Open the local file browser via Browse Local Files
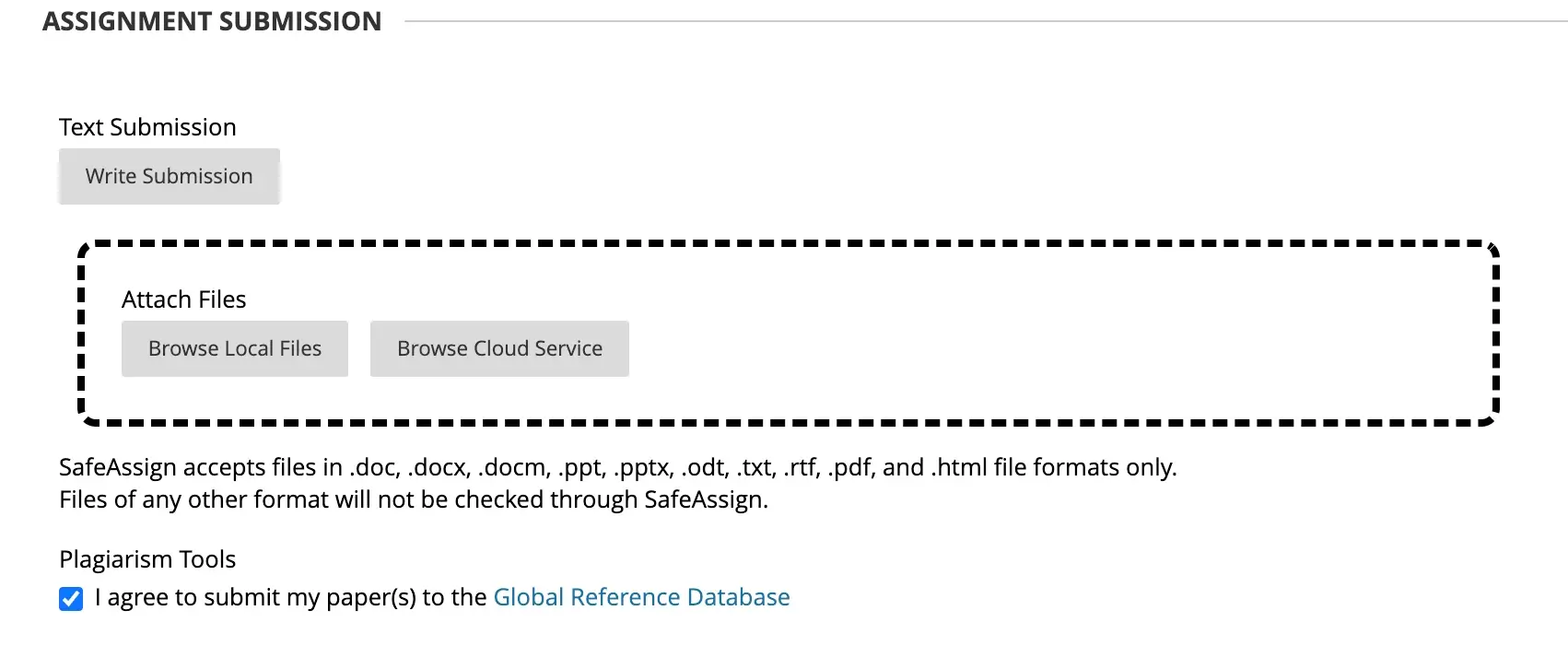 (234, 348)
